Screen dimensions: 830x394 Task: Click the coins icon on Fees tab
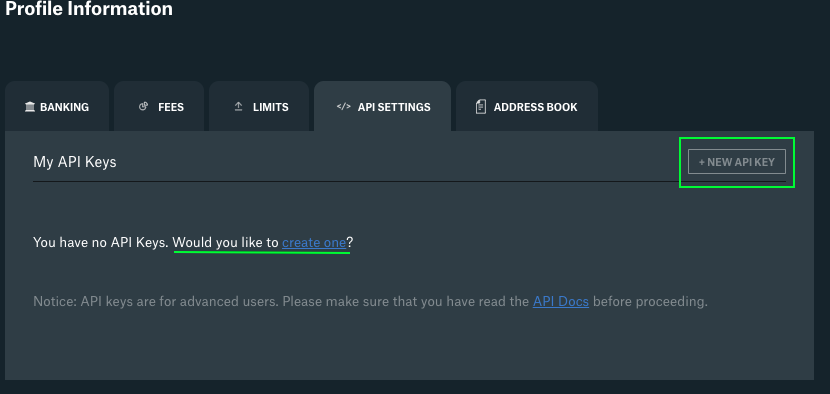coord(143,106)
